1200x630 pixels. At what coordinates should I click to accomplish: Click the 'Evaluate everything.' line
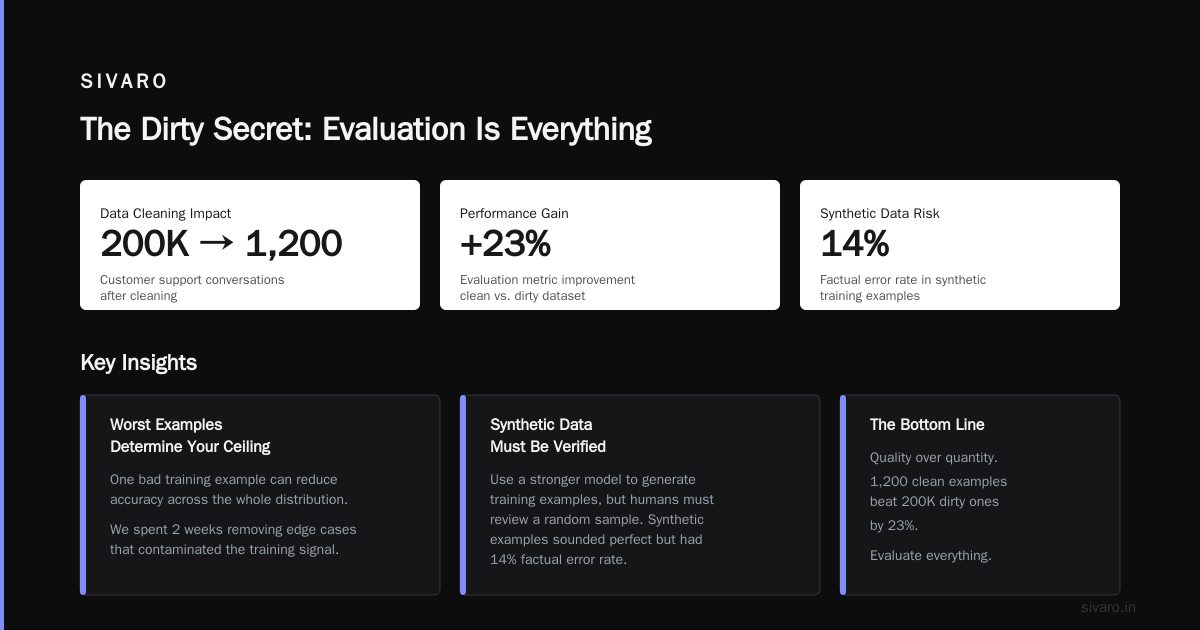click(931, 556)
